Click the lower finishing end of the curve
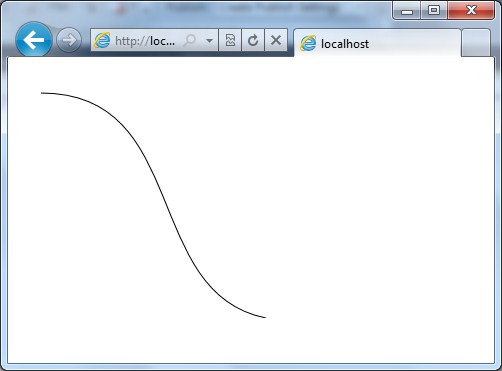 coord(265,317)
